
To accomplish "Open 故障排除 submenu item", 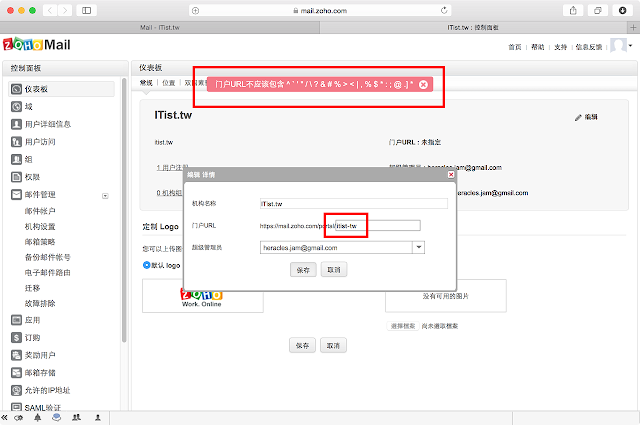I will [x=40, y=303].
